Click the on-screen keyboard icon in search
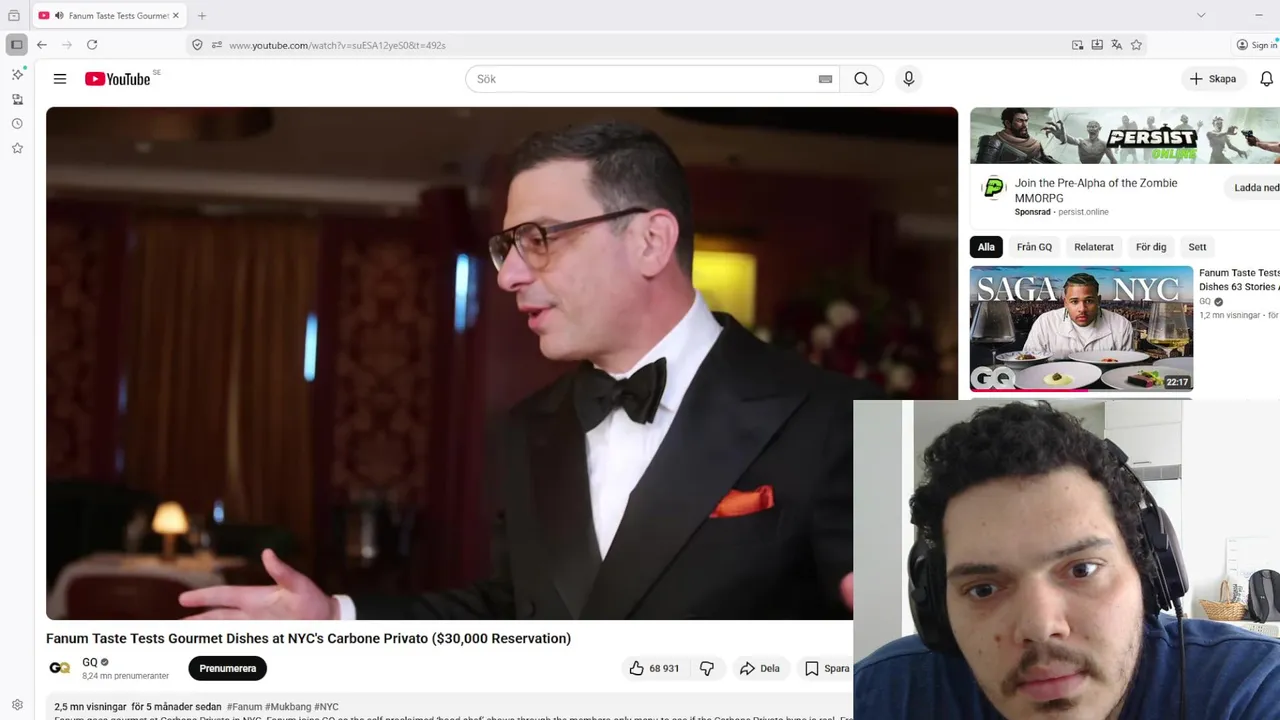 (x=825, y=79)
